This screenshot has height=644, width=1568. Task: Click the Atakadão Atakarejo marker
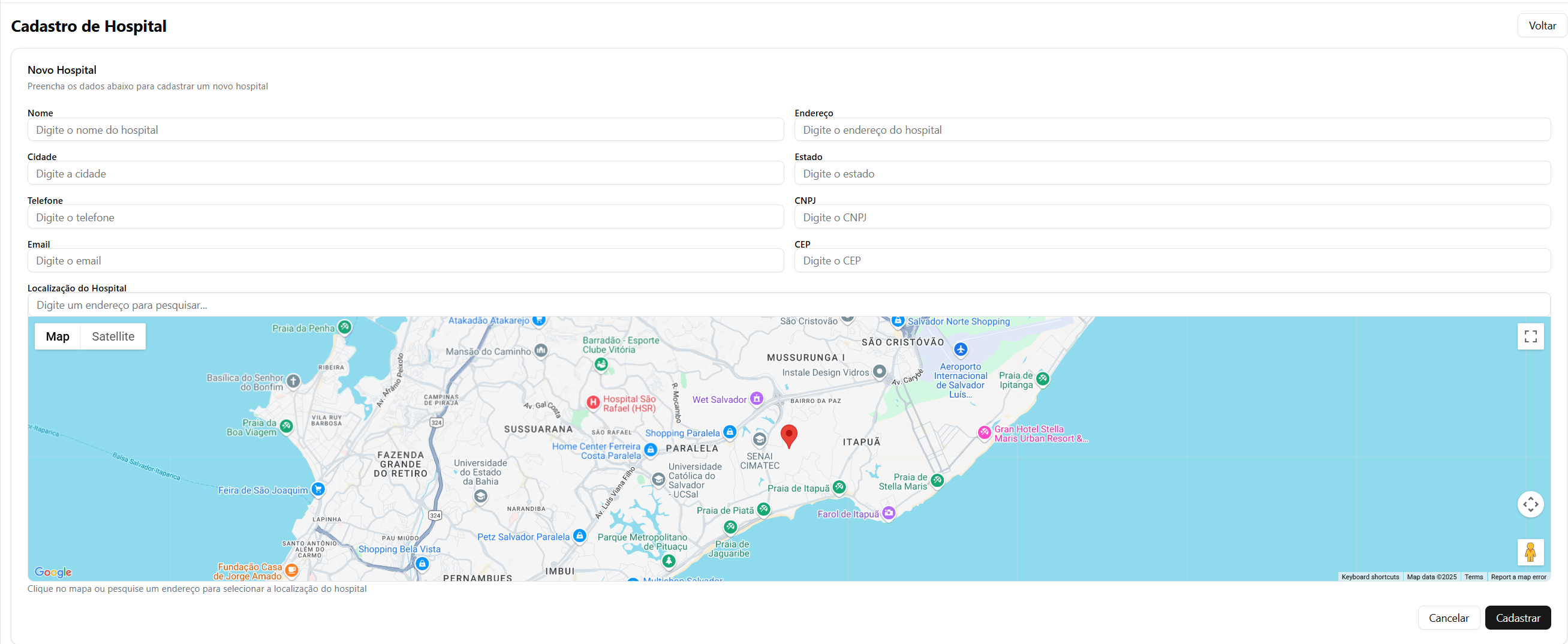(538, 320)
